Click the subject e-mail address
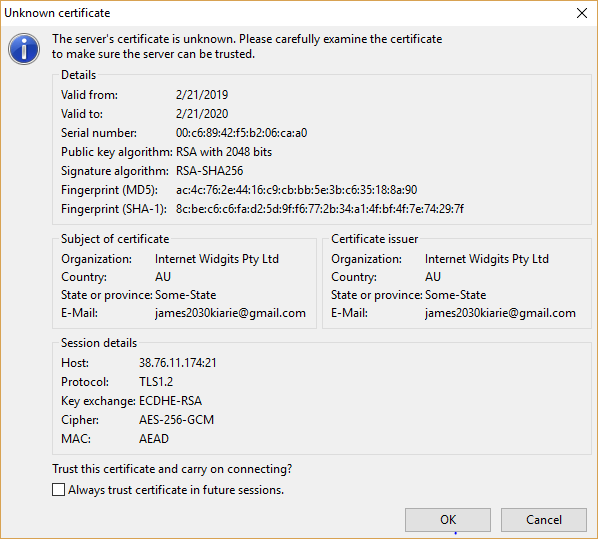The height and width of the screenshot is (539, 598). point(230,313)
